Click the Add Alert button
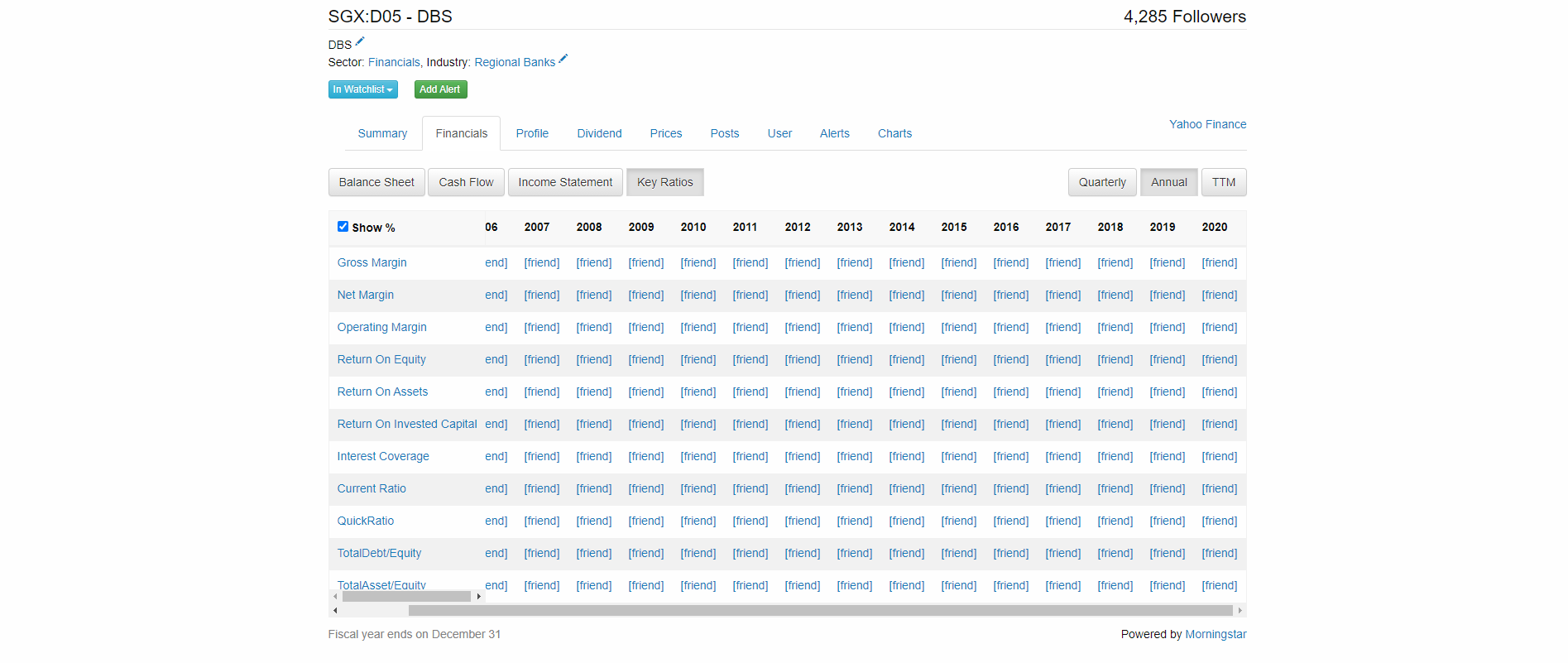1568x663 pixels. tap(440, 89)
